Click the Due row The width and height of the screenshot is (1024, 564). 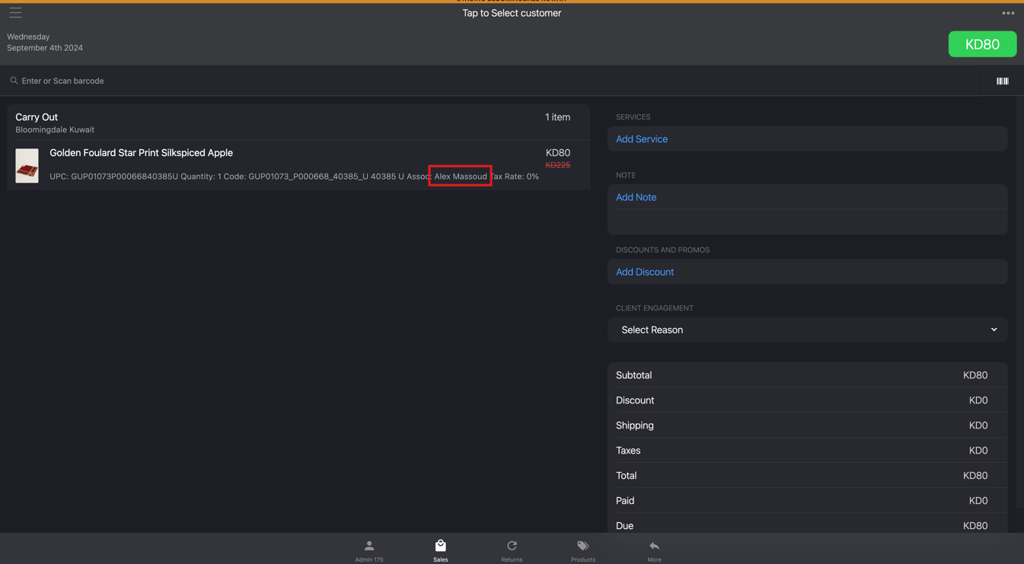pyautogui.click(x=807, y=524)
